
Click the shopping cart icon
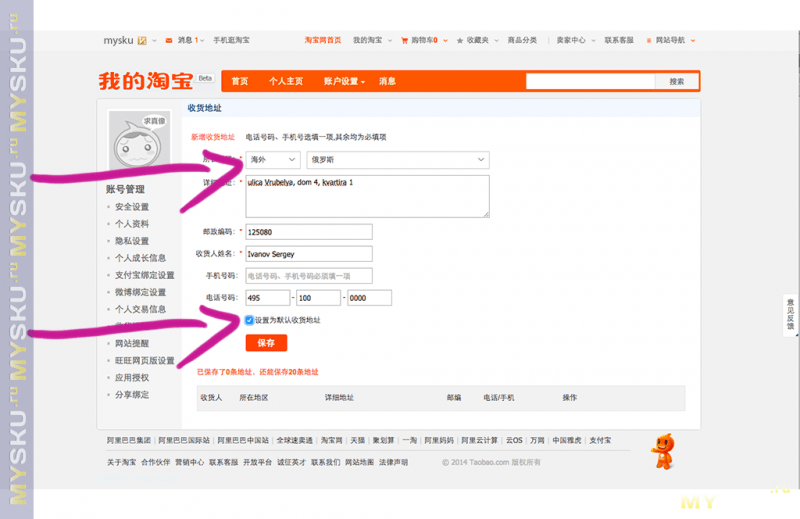(405, 40)
